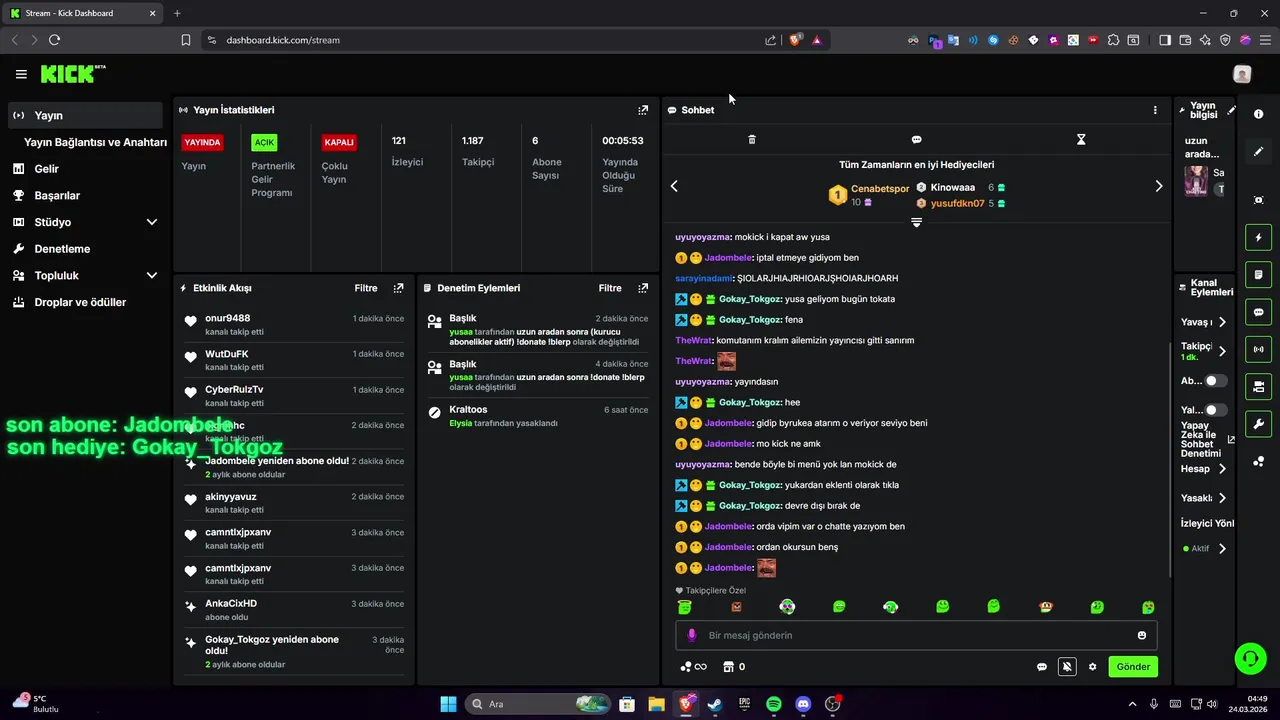Open Discord from the taskbar
This screenshot has width=1280, height=720.
point(803,704)
